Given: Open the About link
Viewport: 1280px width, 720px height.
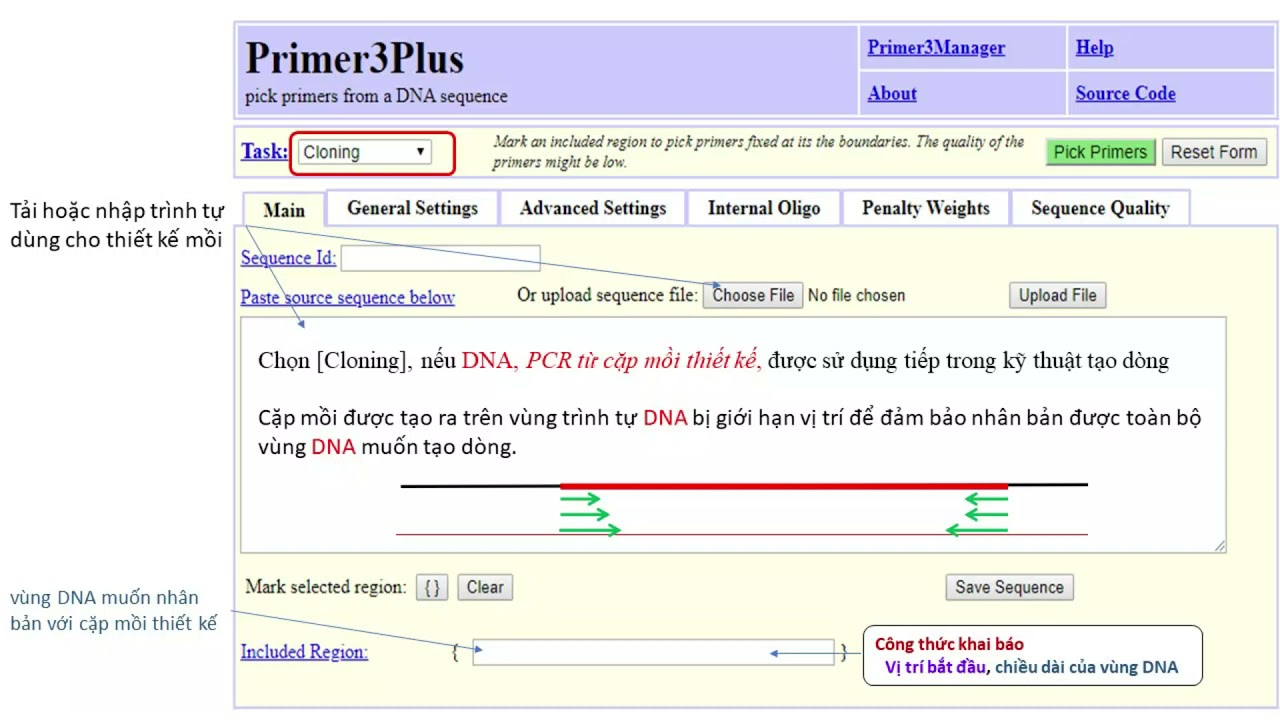Looking at the screenshot, I should tap(892, 94).
